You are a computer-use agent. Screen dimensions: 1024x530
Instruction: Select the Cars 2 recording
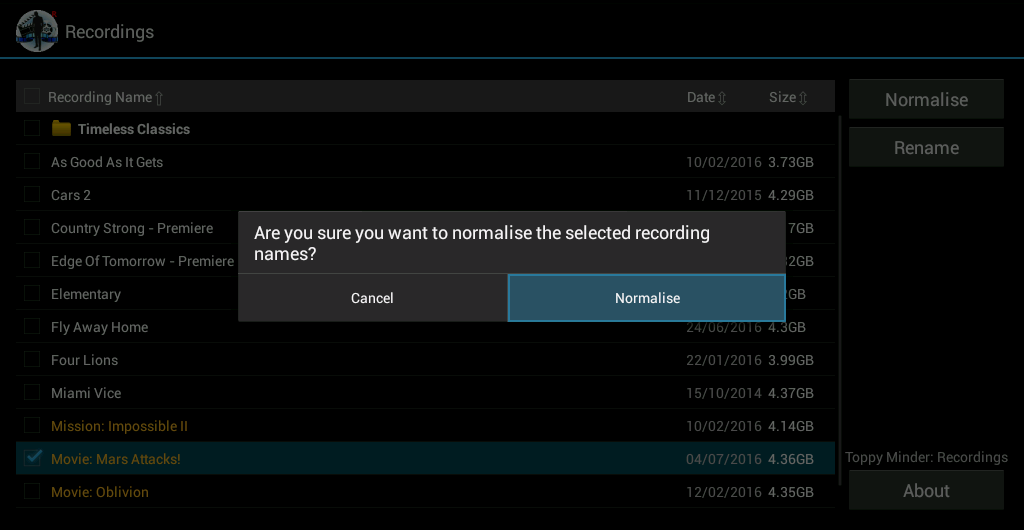click(71, 195)
